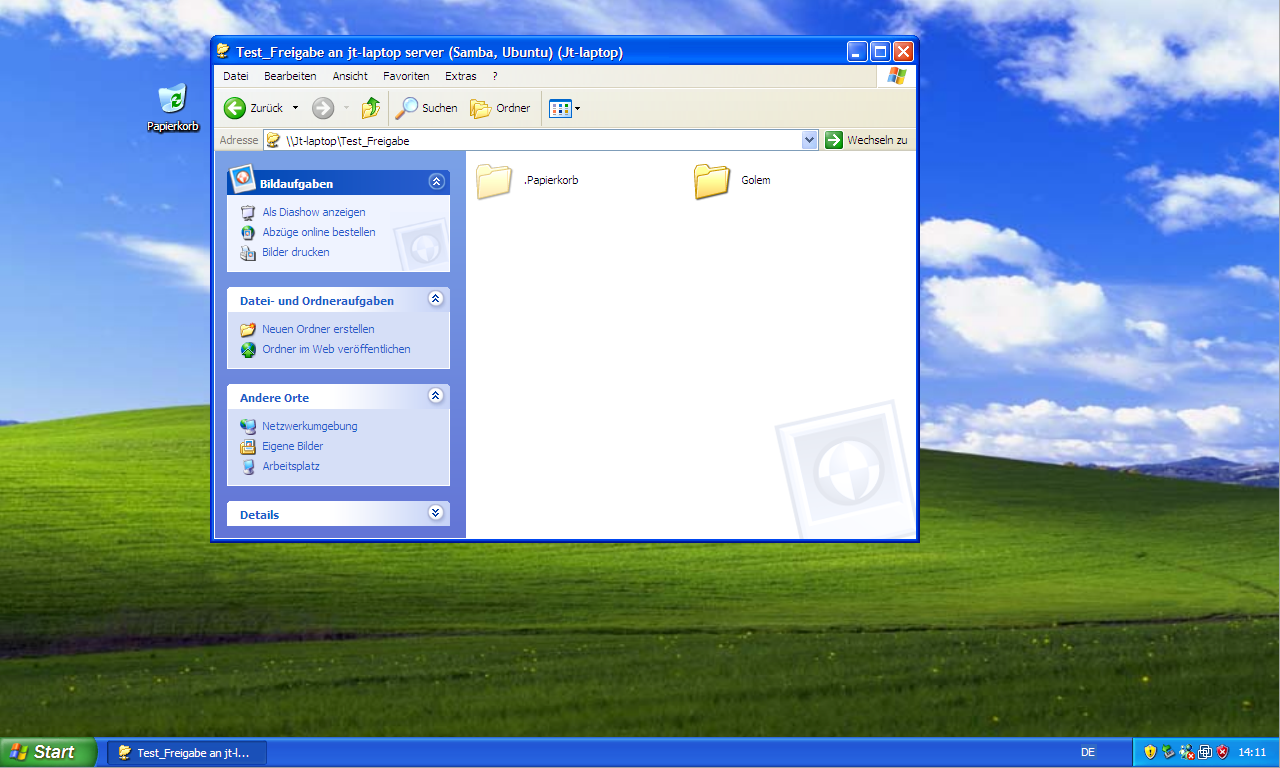Click the network share icon in address bar
1280x768 pixels.
pyautogui.click(x=273, y=141)
